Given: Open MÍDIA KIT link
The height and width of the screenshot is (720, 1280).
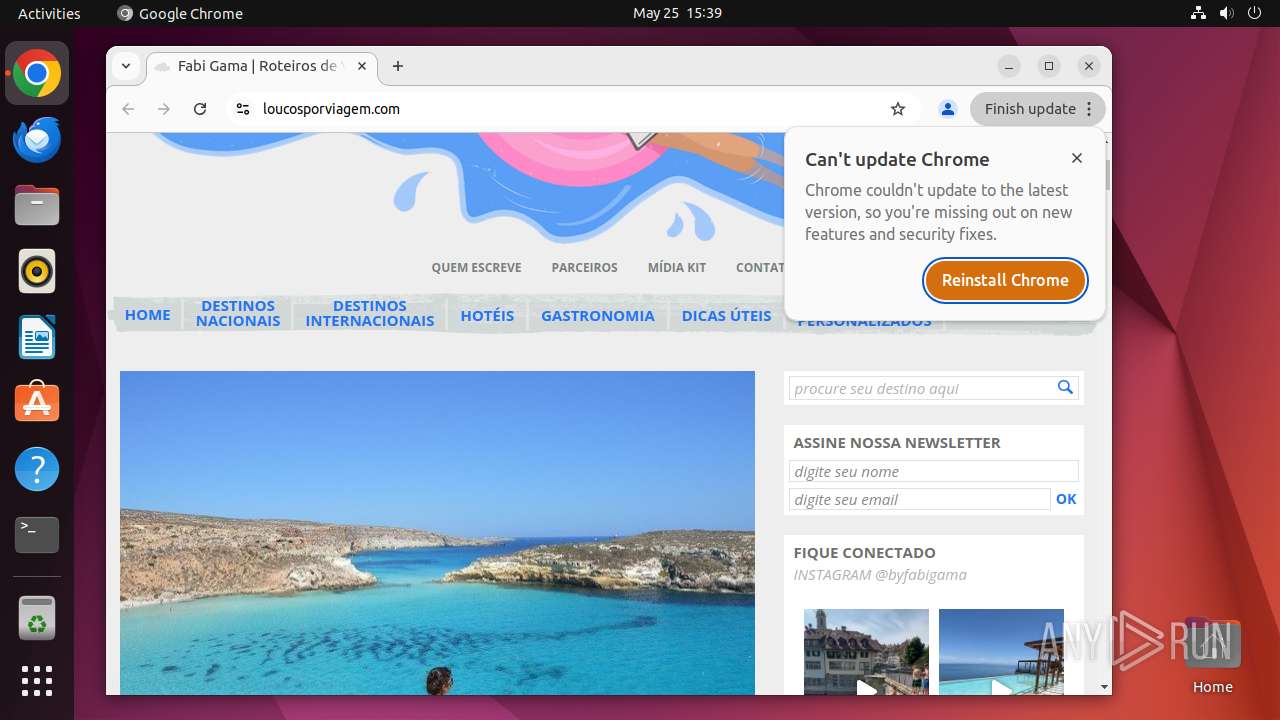Looking at the screenshot, I should pos(677,267).
